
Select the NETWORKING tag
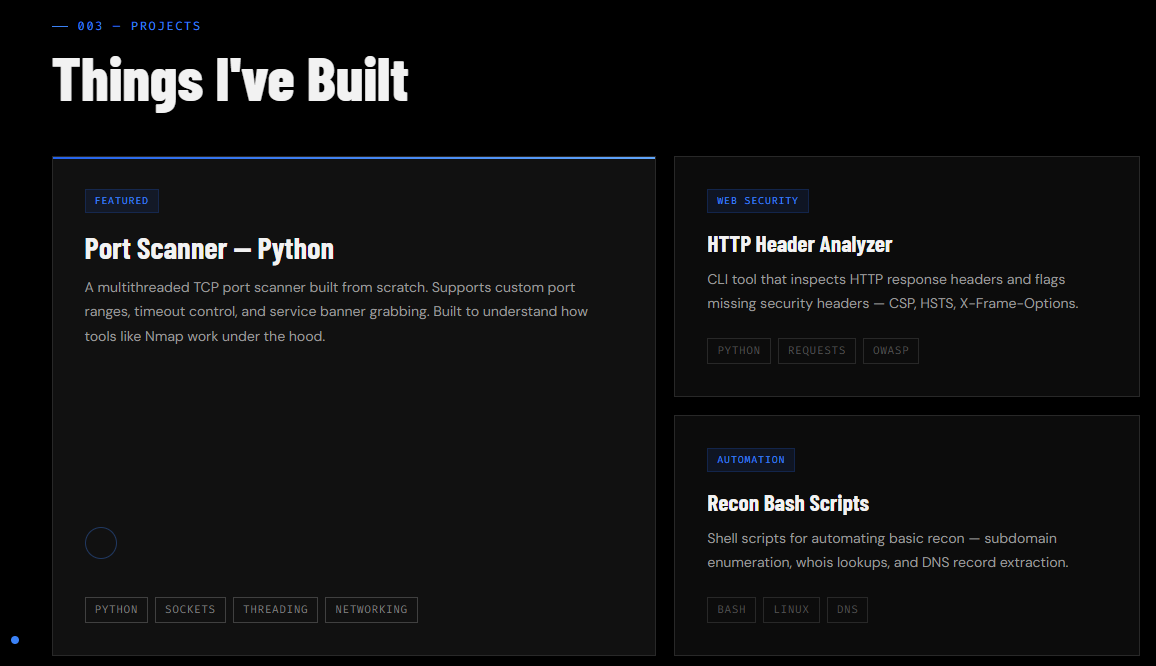pyautogui.click(x=371, y=610)
